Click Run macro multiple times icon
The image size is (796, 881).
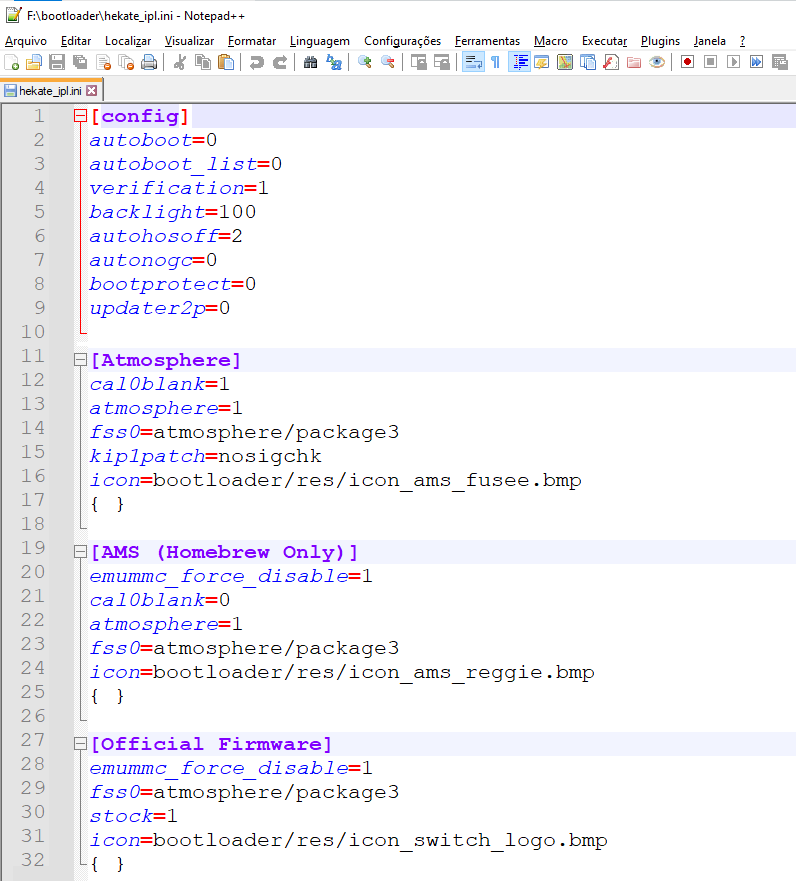[x=756, y=62]
